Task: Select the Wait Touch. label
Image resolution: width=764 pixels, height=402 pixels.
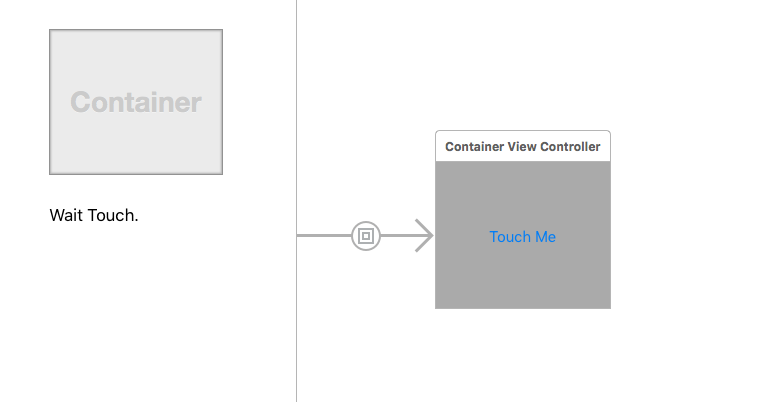Action: tap(94, 215)
